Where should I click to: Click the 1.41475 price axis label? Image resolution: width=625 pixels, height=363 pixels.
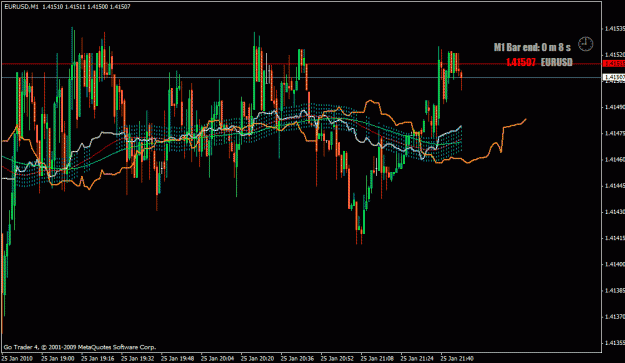(x=615, y=133)
